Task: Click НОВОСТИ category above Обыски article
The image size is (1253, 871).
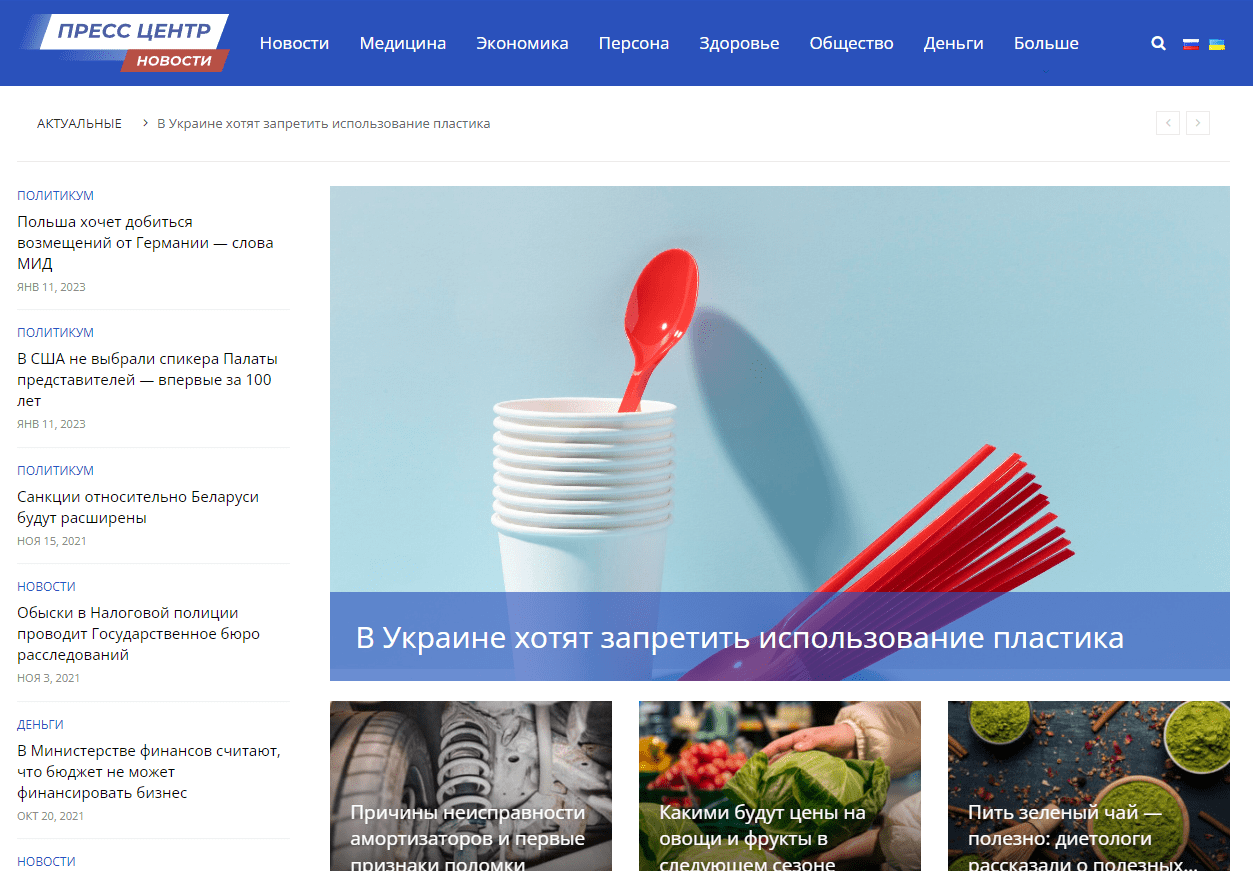Action: tap(46, 587)
